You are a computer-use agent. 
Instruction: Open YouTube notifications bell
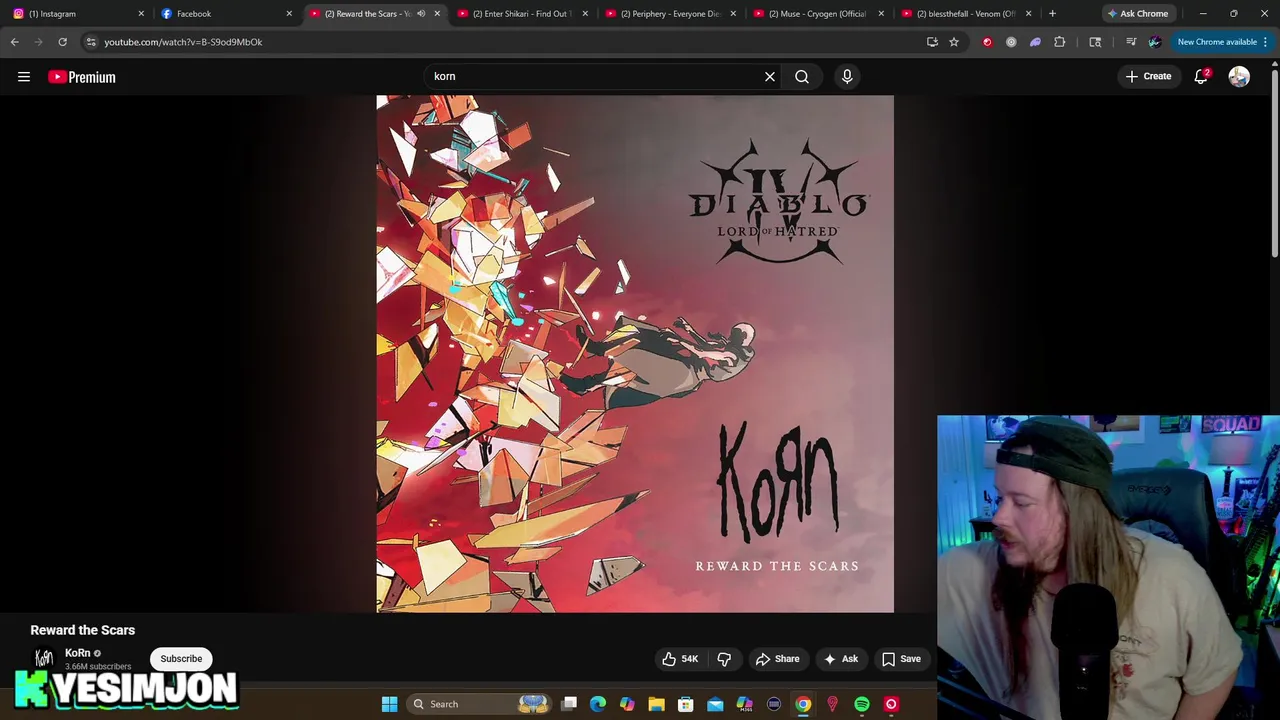click(x=1201, y=77)
